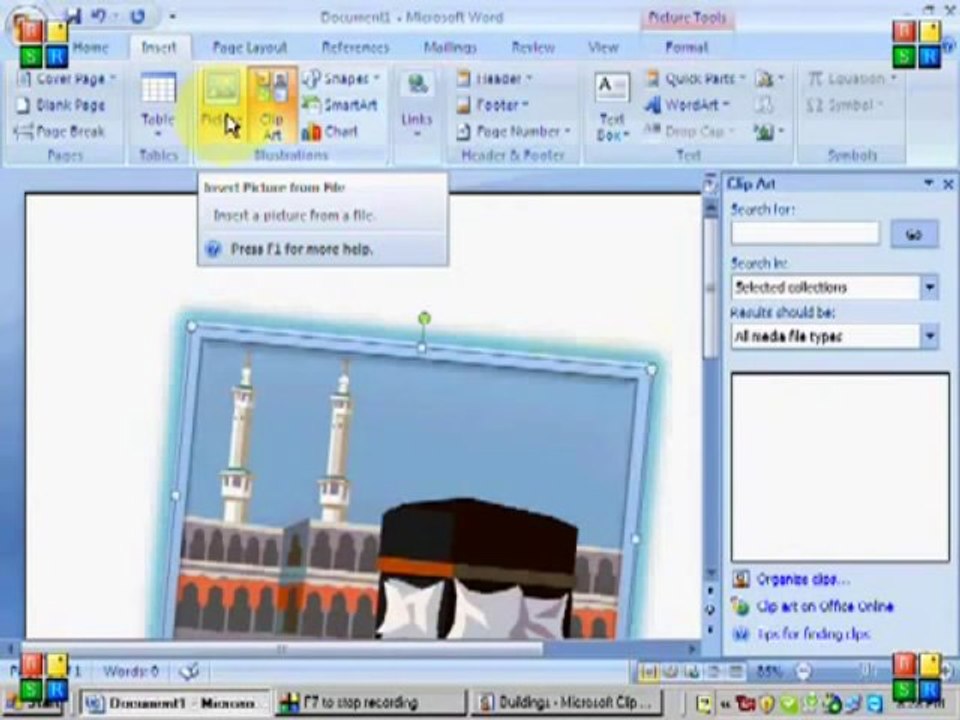Click the help icon in the tooltip
Image resolution: width=960 pixels, height=720 pixels.
point(212,249)
